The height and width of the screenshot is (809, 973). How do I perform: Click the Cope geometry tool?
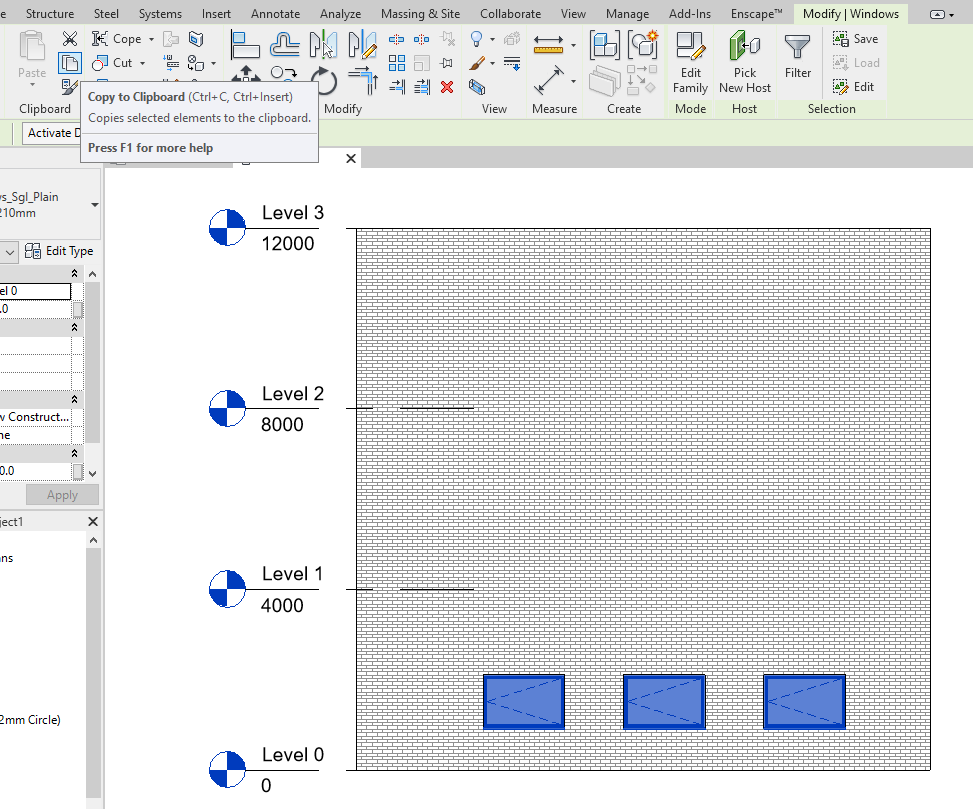[x=117, y=39]
